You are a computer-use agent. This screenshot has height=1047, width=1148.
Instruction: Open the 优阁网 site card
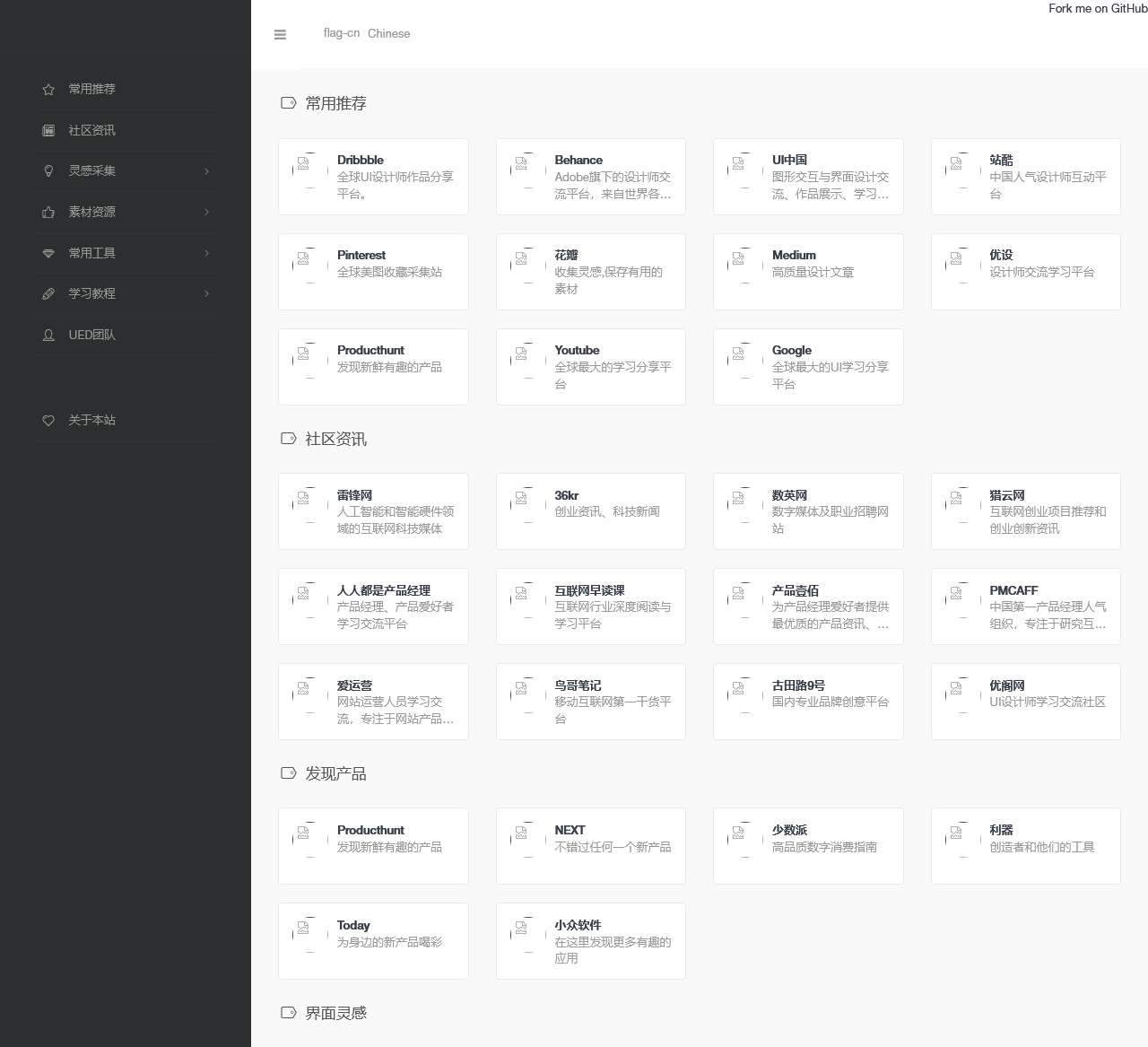click(1026, 702)
